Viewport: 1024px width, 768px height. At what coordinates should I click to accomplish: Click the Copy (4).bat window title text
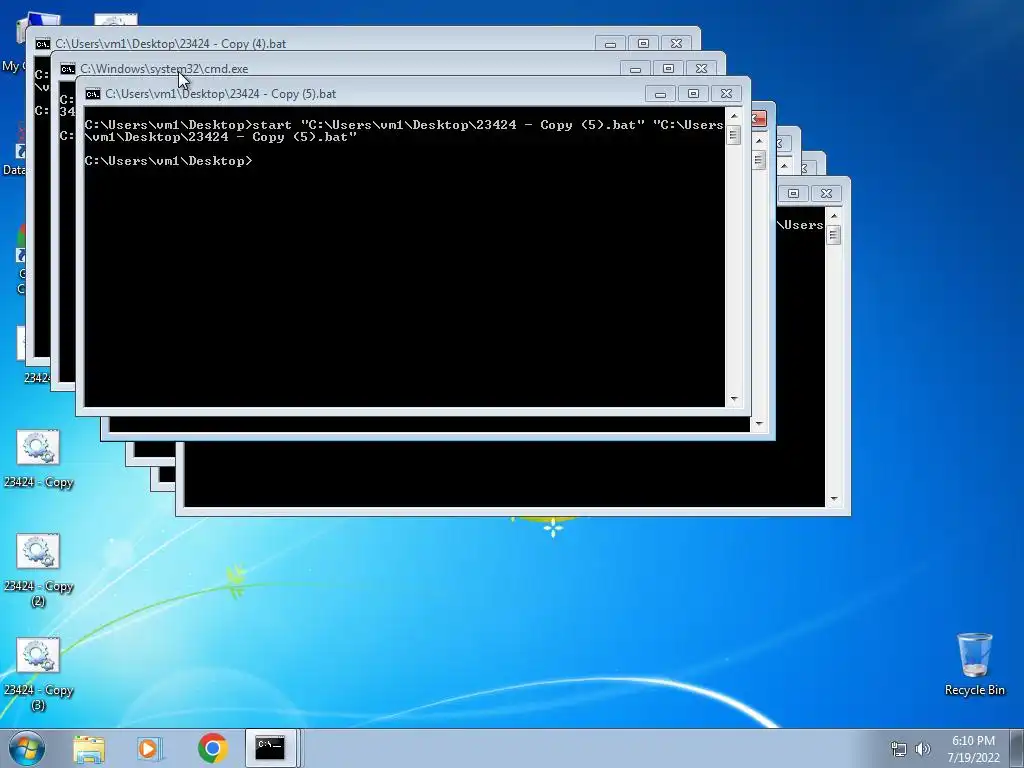pyautogui.click(x=170, y=44)
